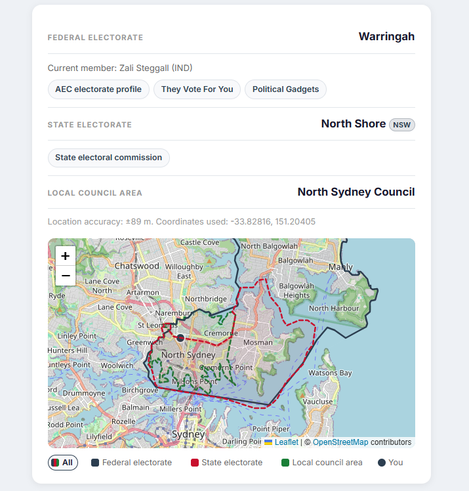
Task: Zoom in on the map with plus button
Action: pos(65,256)
